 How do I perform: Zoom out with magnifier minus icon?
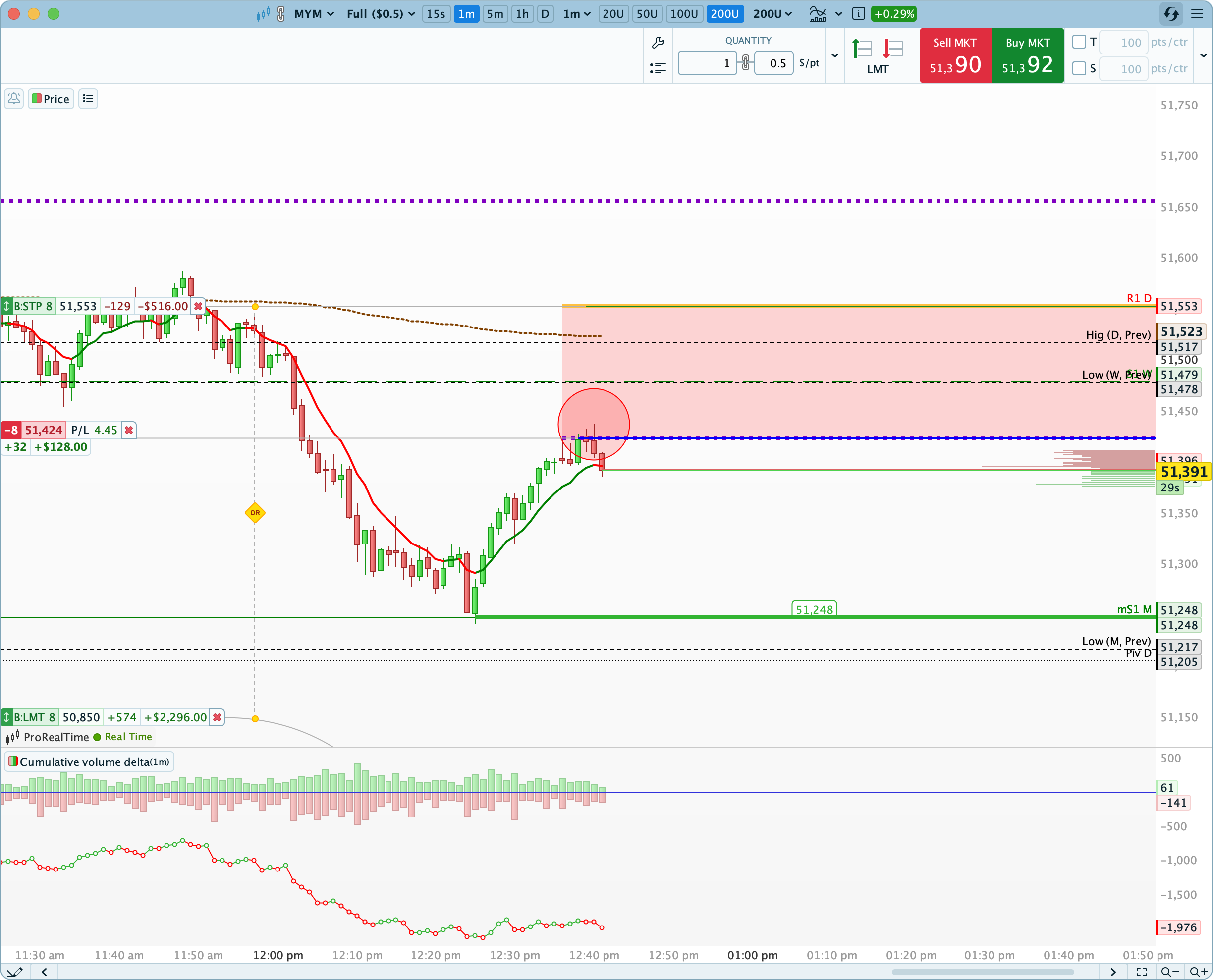click(x=1171, y=972)
